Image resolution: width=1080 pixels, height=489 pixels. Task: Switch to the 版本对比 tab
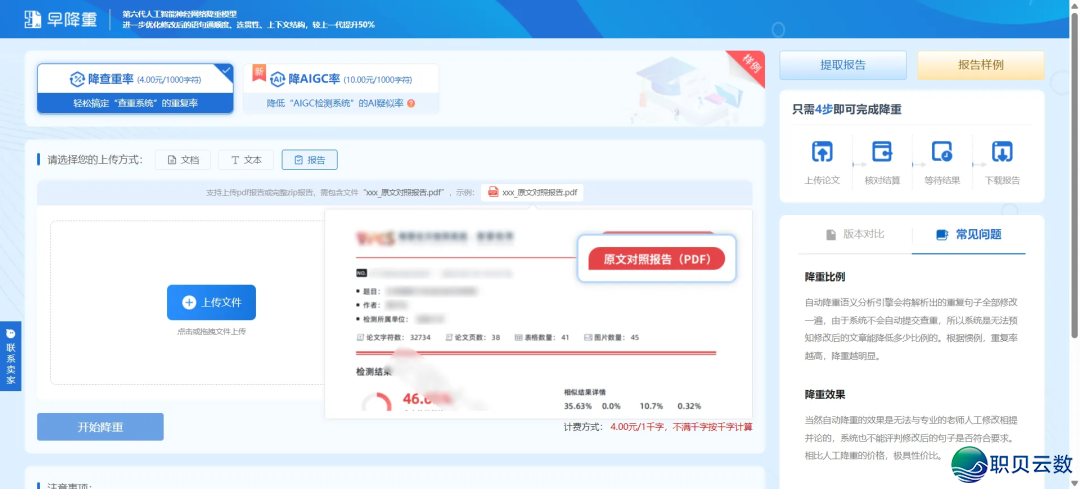855,234
